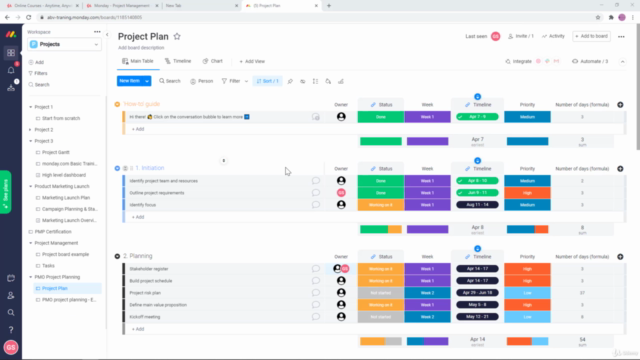Collapse the Product Marketing Launch folder
Viewport: 640px width, 360px height.
pos(30,187)
